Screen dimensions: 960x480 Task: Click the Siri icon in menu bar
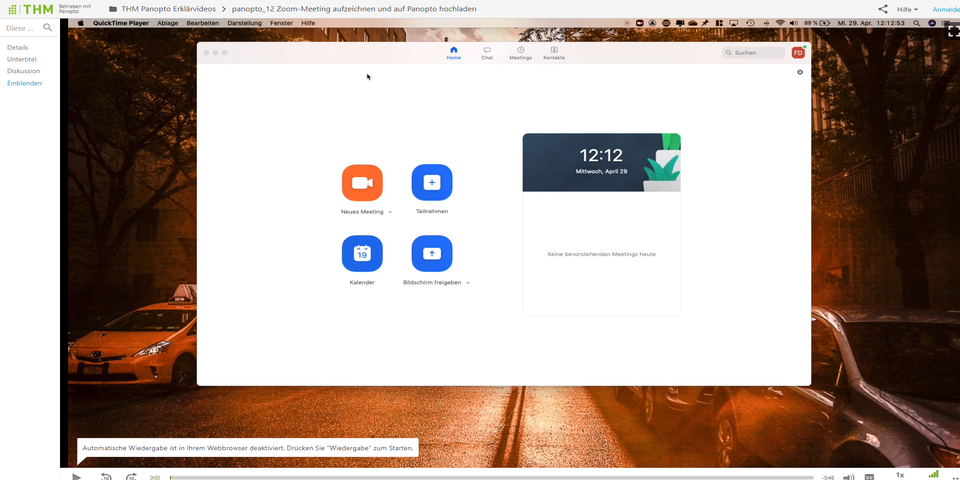(932, 23)
